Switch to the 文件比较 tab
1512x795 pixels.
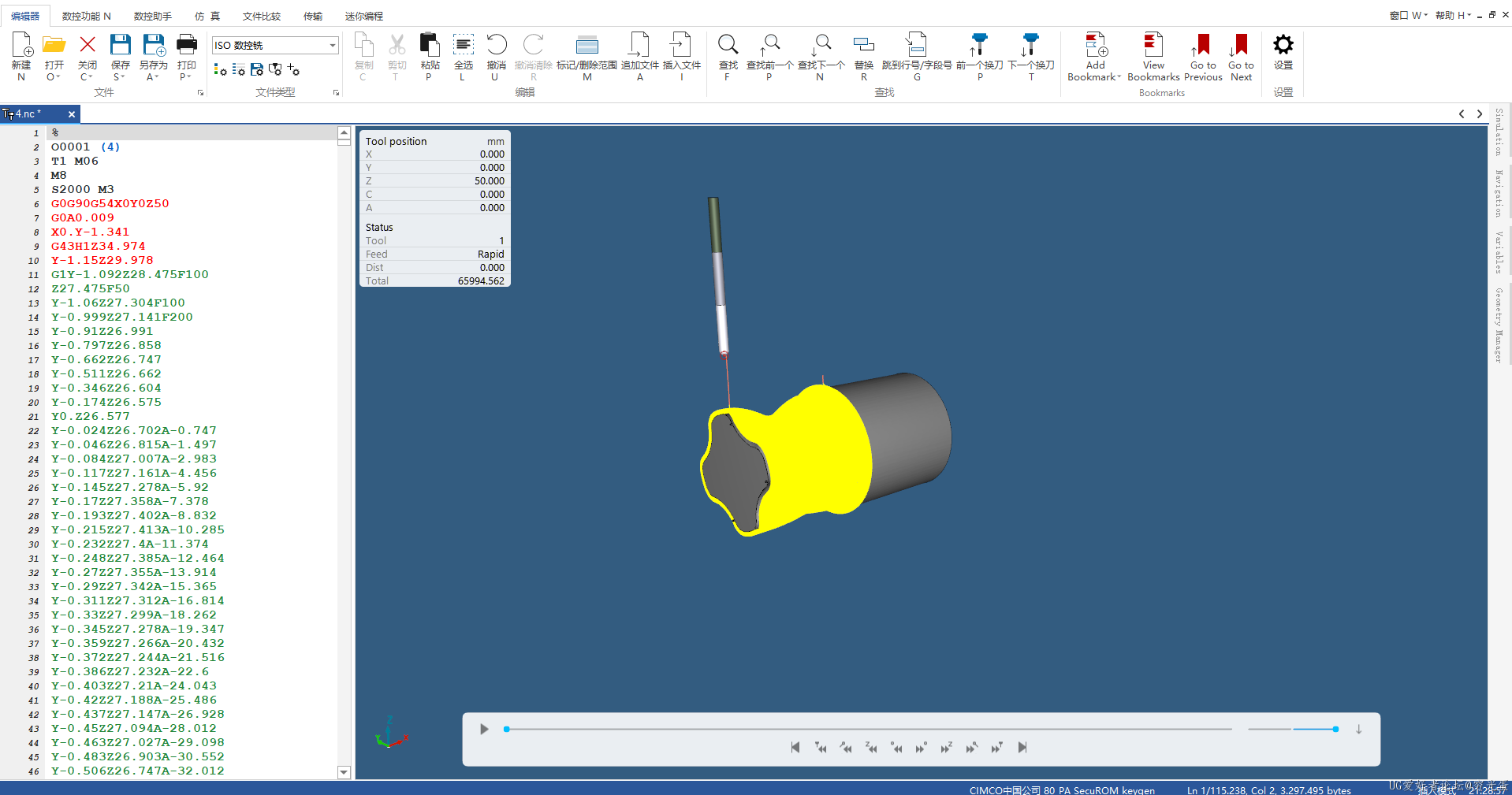(261, 16)
